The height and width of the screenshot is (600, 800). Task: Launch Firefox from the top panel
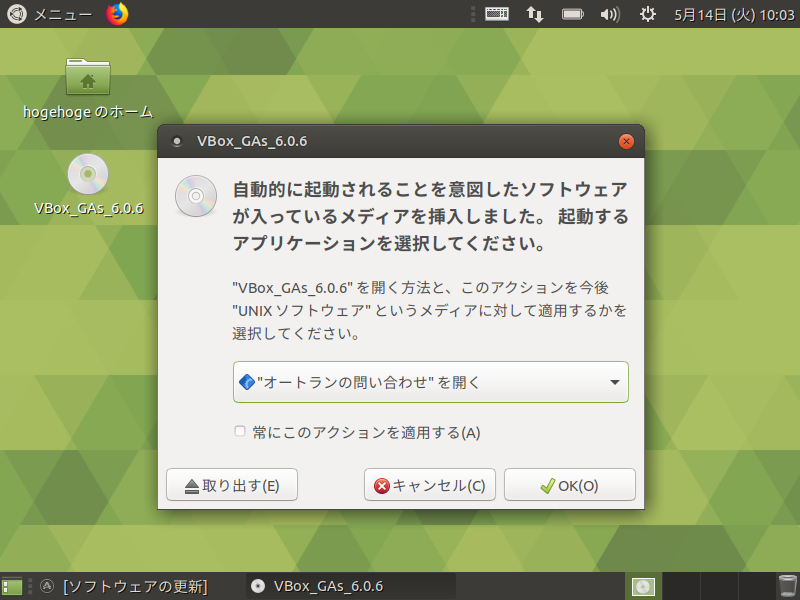point(117,14)
